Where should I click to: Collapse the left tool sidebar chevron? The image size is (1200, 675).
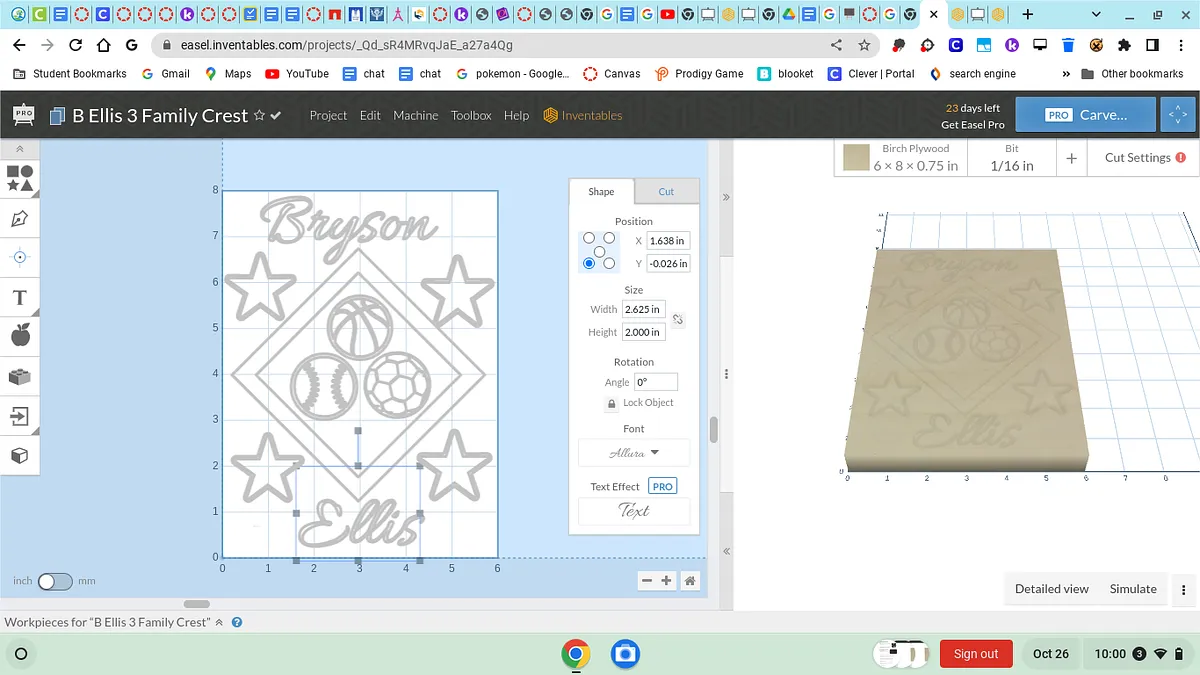pos(20,149)
